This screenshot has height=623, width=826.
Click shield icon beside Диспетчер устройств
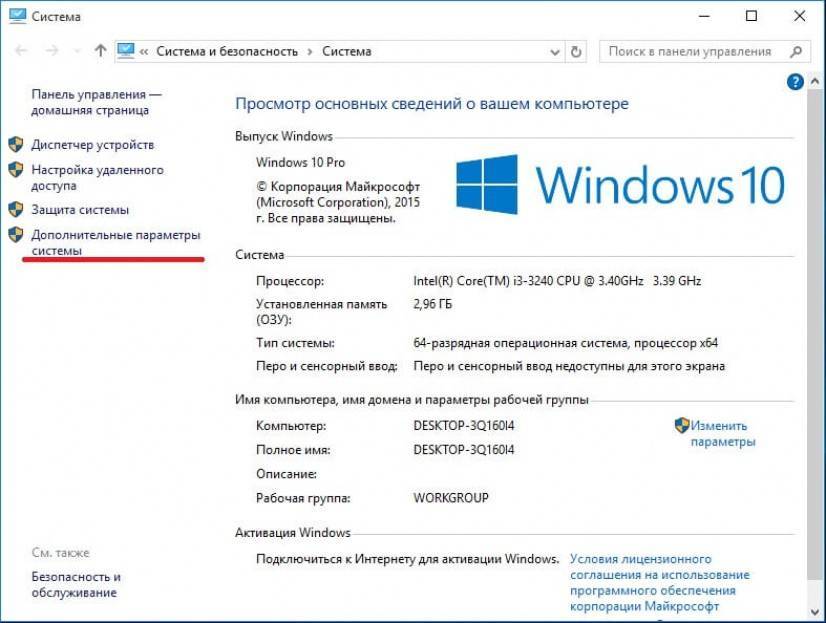[x=16, y=144]
